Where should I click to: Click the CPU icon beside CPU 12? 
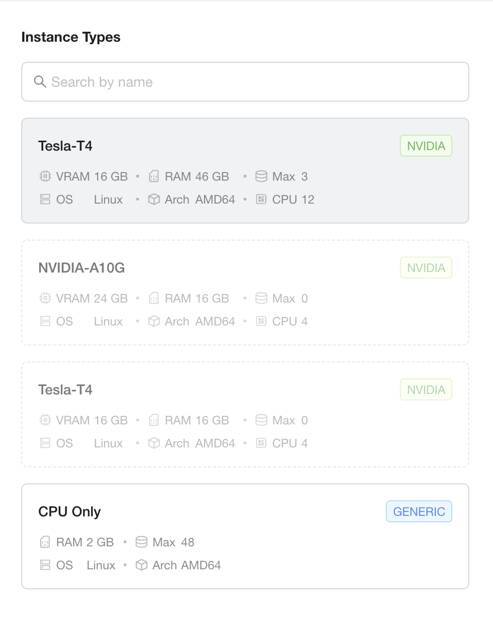pos(261,199)
